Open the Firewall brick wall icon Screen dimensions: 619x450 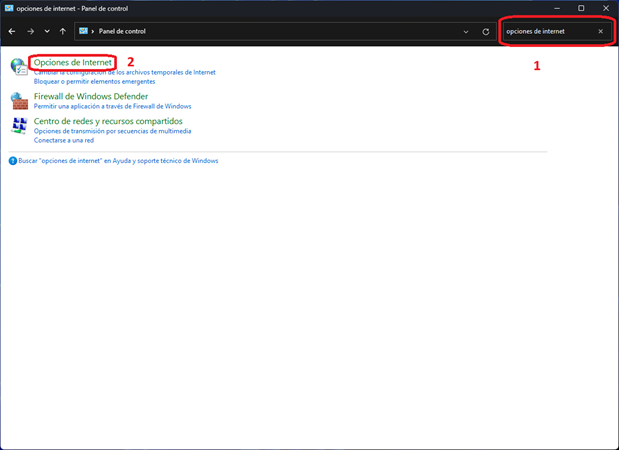[x=19, y=101]
